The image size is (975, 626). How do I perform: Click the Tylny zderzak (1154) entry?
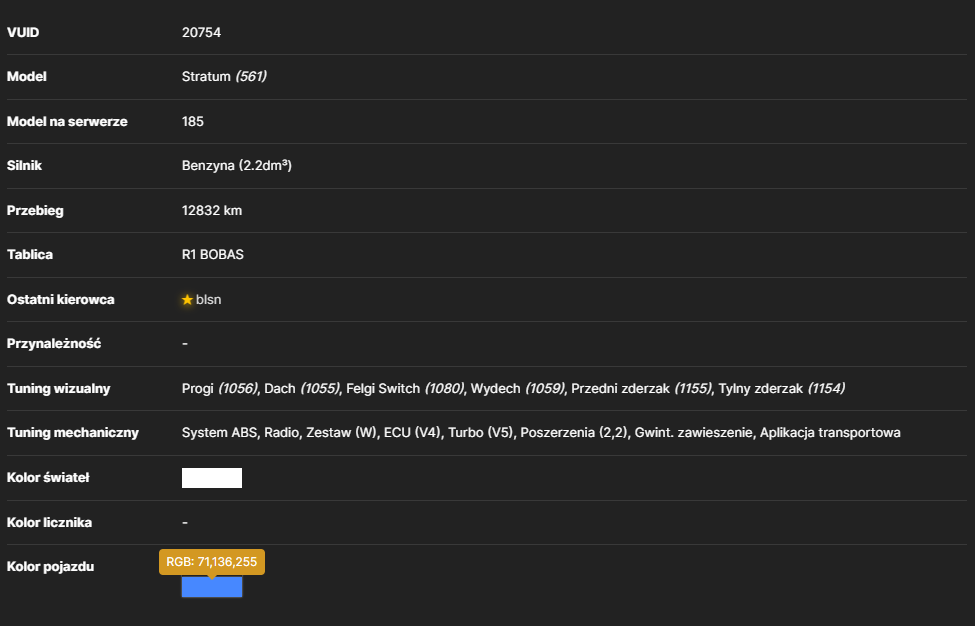pos(782,389)
